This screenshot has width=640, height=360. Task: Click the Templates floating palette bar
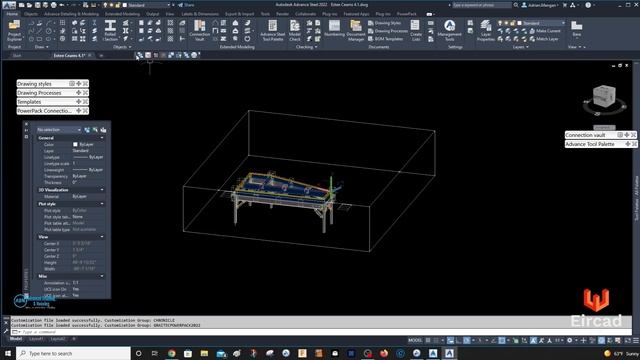pos(52,102)
